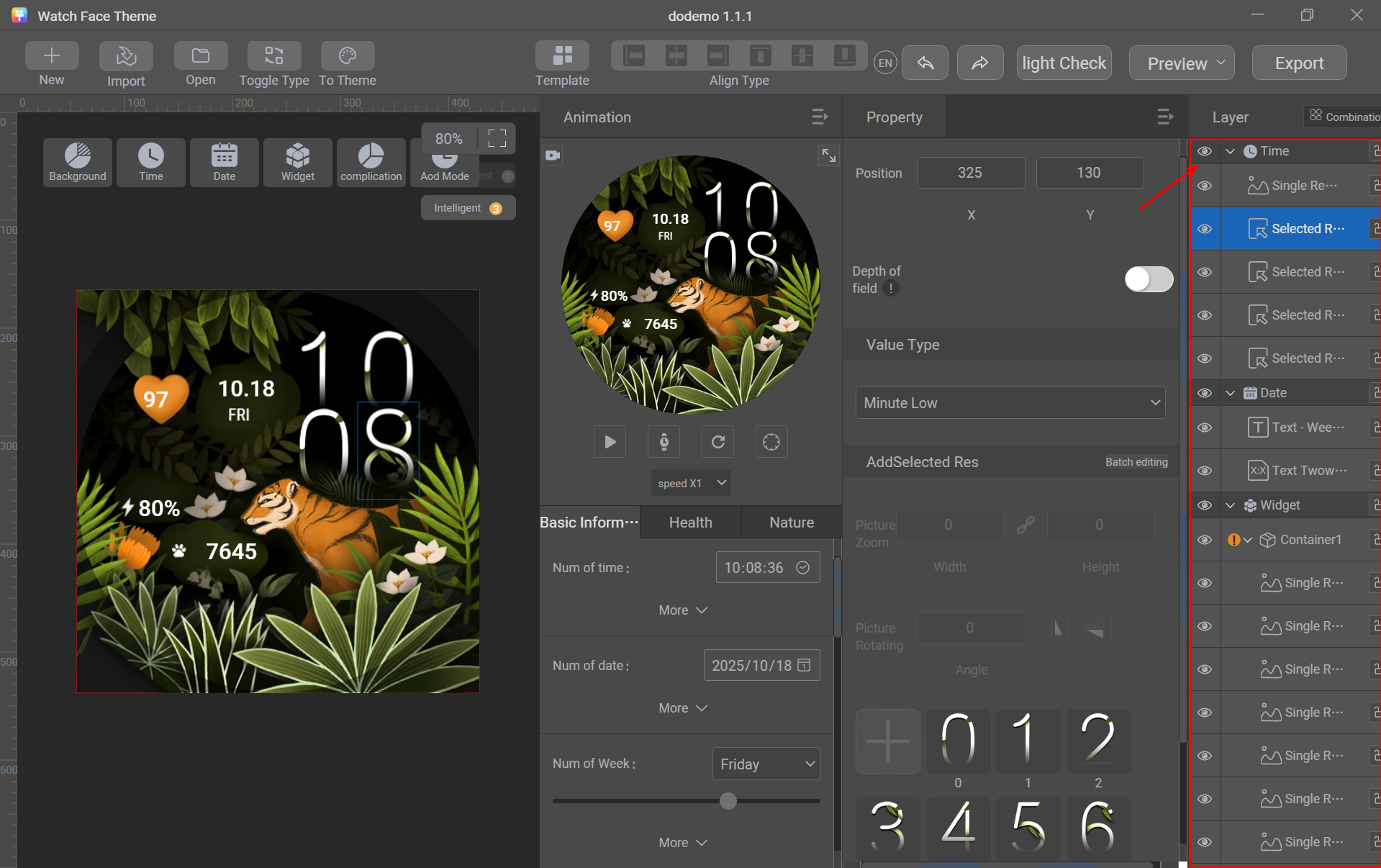
Task: Open the Widget element tool
Action: [x=297, y=162]
